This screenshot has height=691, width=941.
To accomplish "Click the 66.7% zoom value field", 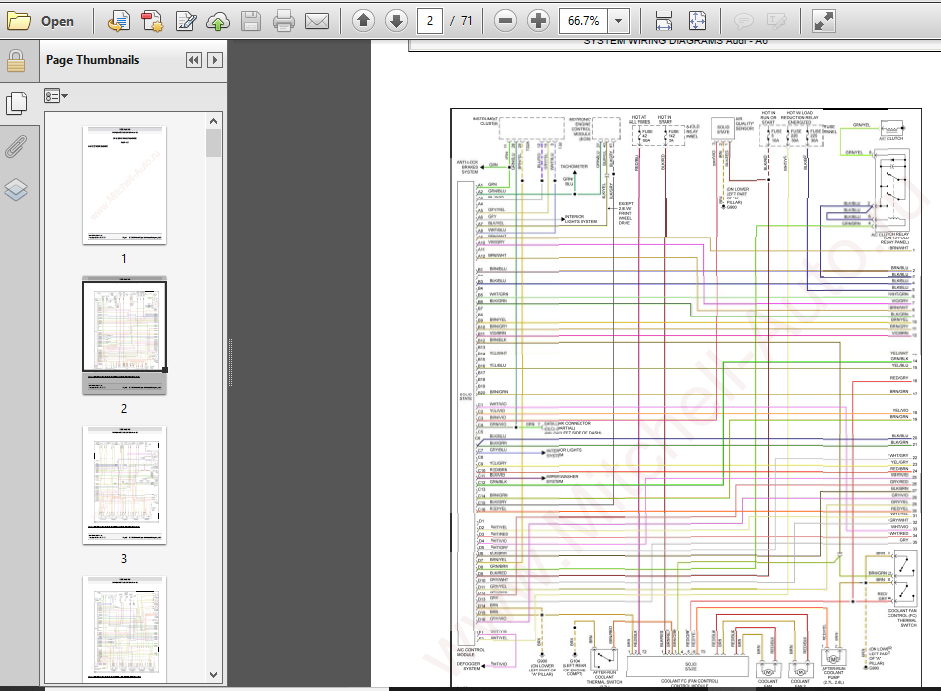I will click(x=583, y=21).
